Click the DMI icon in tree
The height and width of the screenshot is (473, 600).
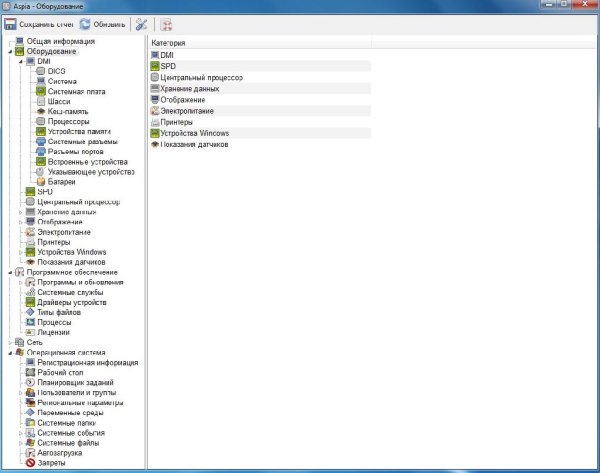(30, 61)
